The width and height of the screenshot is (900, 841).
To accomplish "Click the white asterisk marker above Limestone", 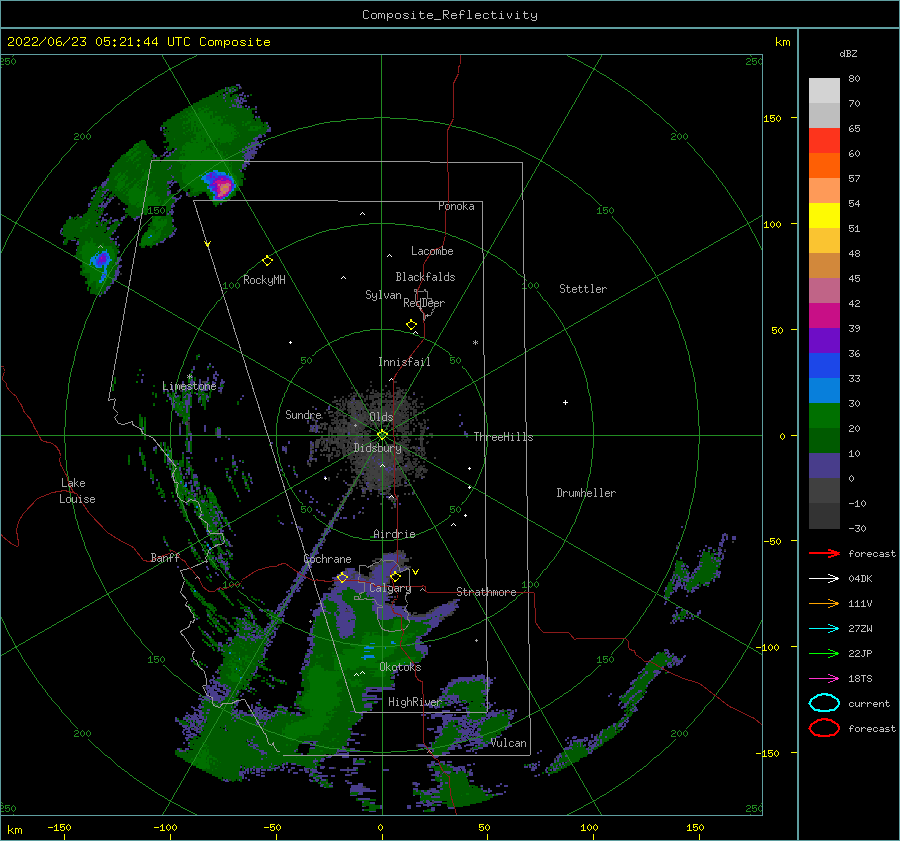I will (189, 377).
